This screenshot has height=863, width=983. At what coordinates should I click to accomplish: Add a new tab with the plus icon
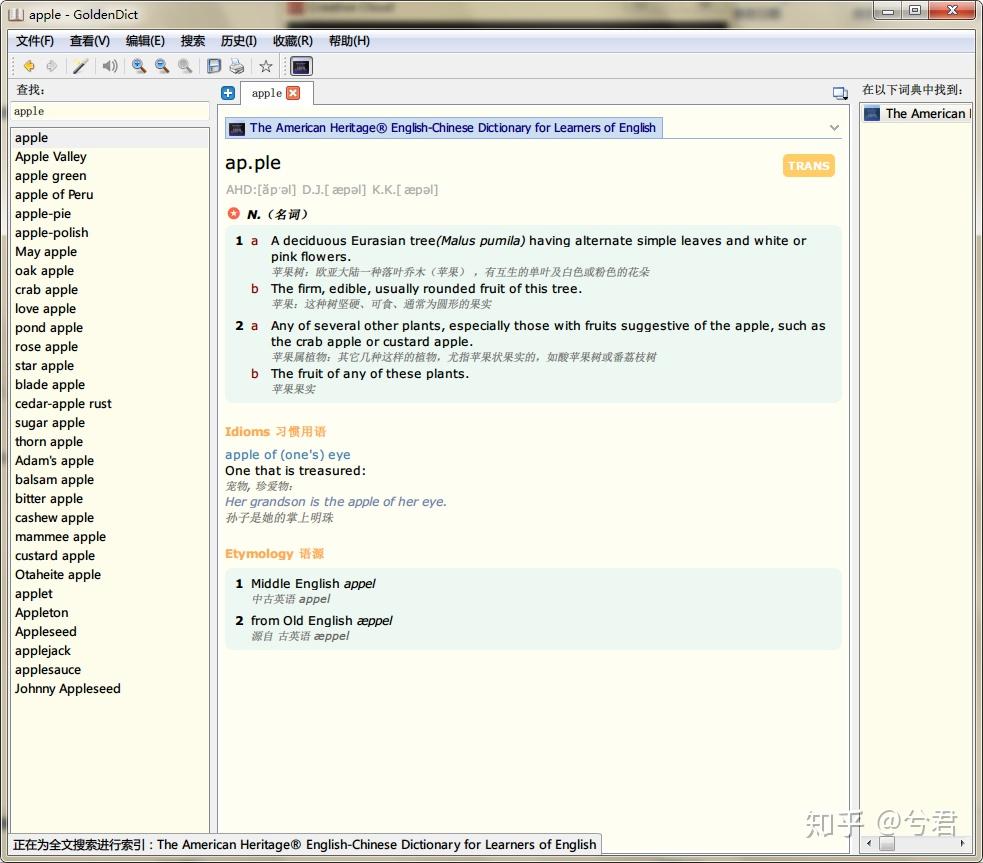(228, 93)
